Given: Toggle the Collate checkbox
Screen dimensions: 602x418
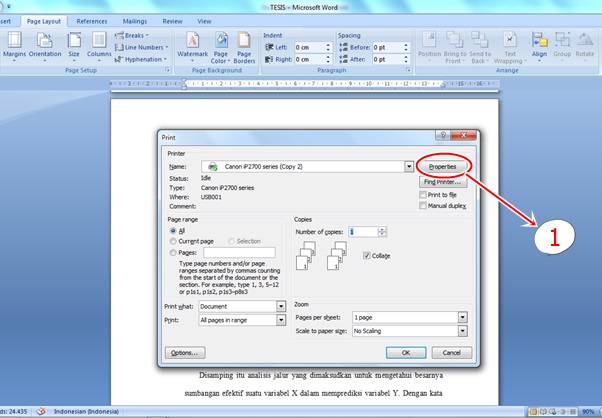Looking at the screenshot, I should click(x=367, y=256).
